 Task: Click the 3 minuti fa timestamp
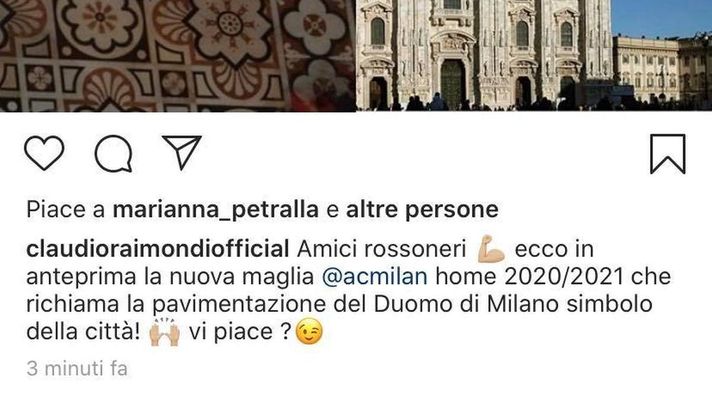(x=77, y=368)
